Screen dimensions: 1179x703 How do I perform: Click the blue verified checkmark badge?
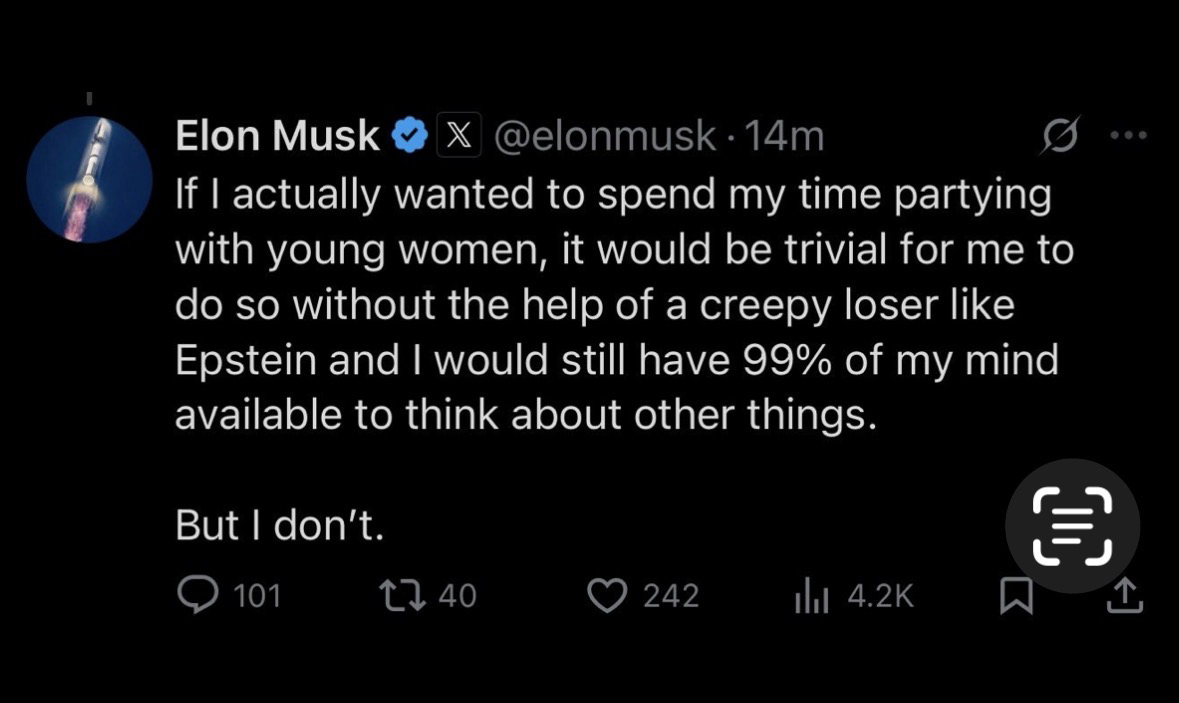pos(410,135)
